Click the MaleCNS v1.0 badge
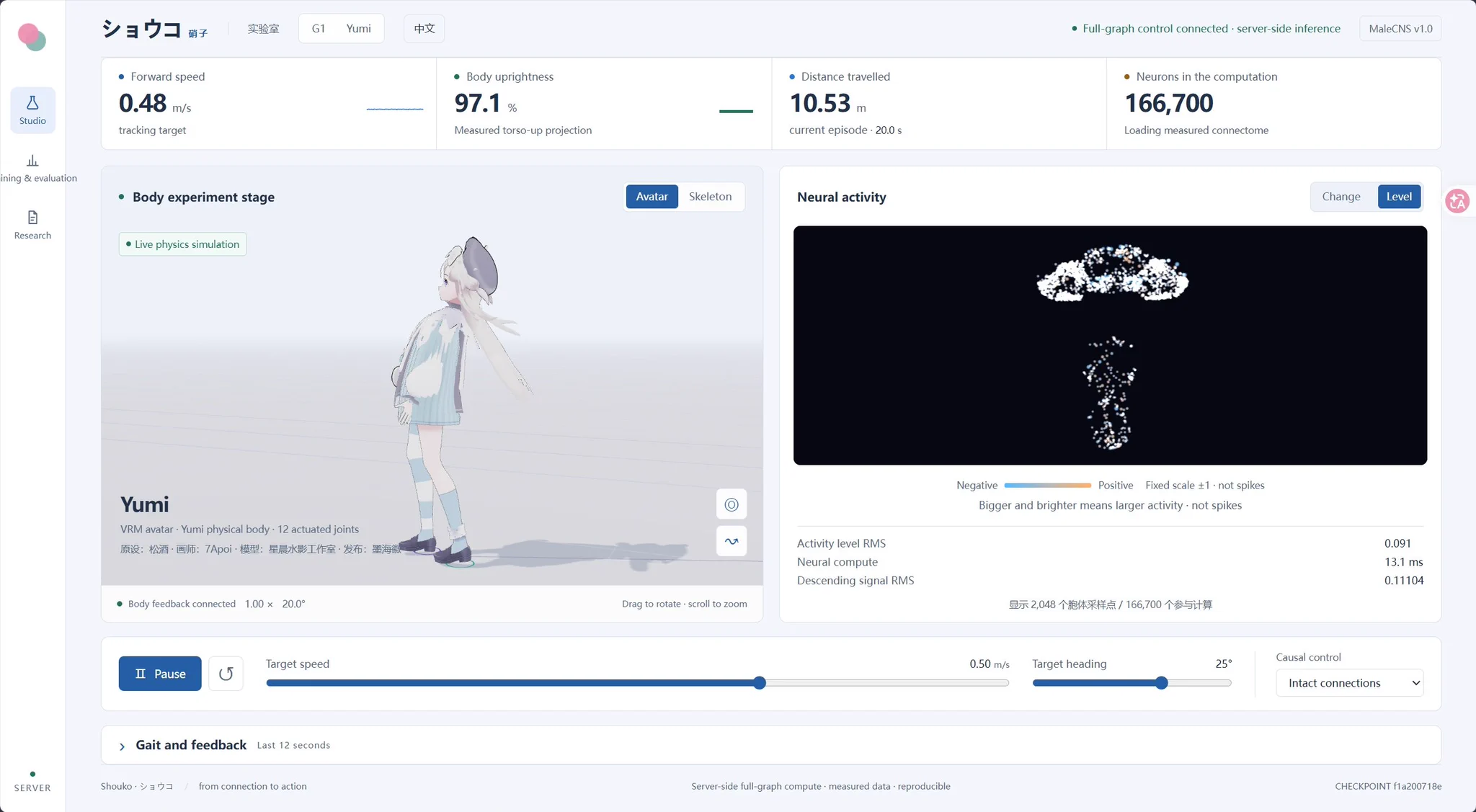 (x=1400, y=29)
